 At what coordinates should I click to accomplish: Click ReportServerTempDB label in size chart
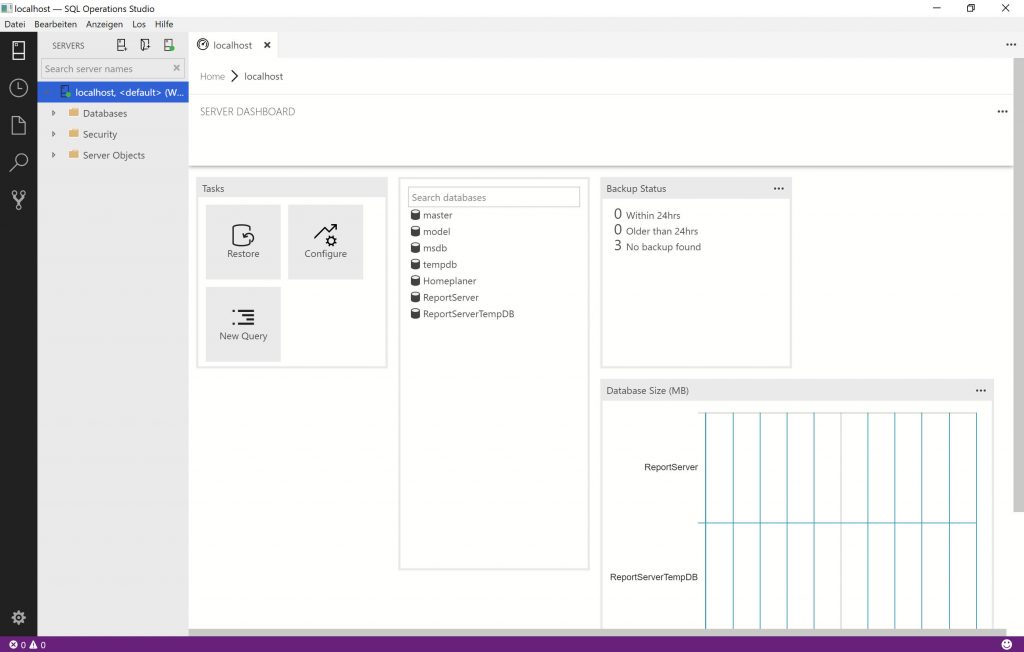pos(654,577)
